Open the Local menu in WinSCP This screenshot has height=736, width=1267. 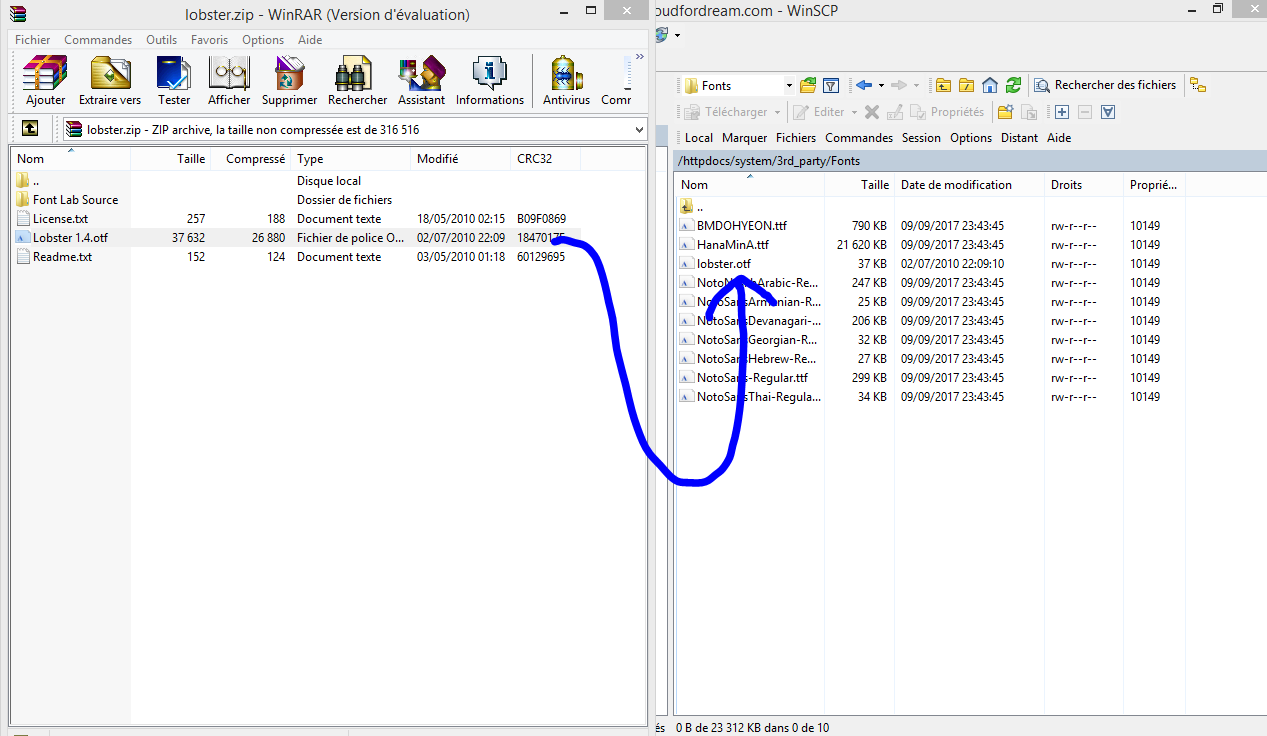pyautogui.click(x=699, y=138)
